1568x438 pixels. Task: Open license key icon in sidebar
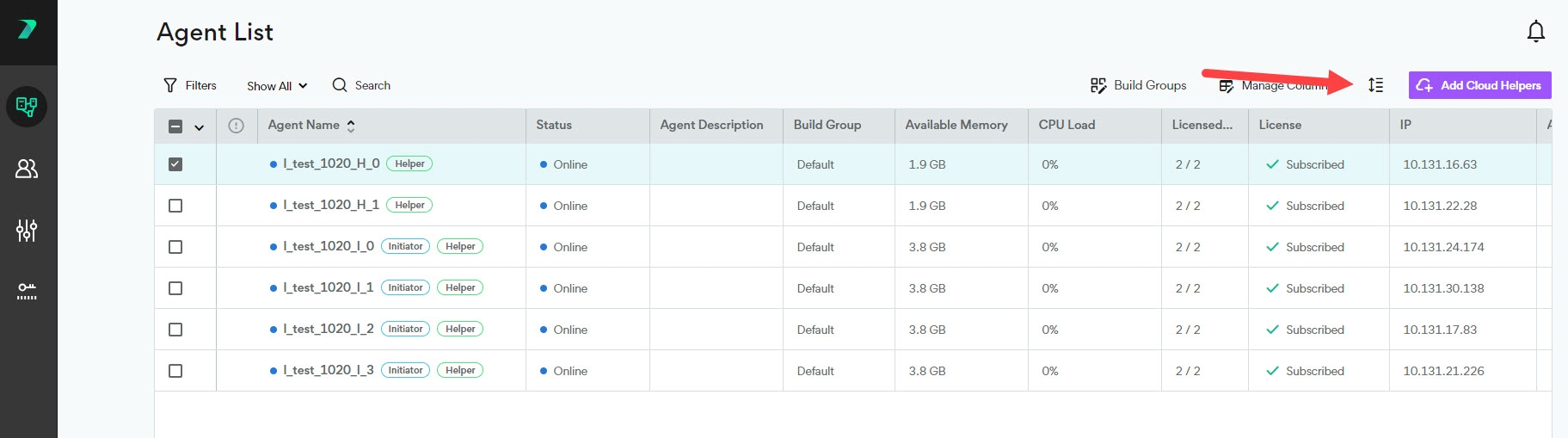pos(27,291)
